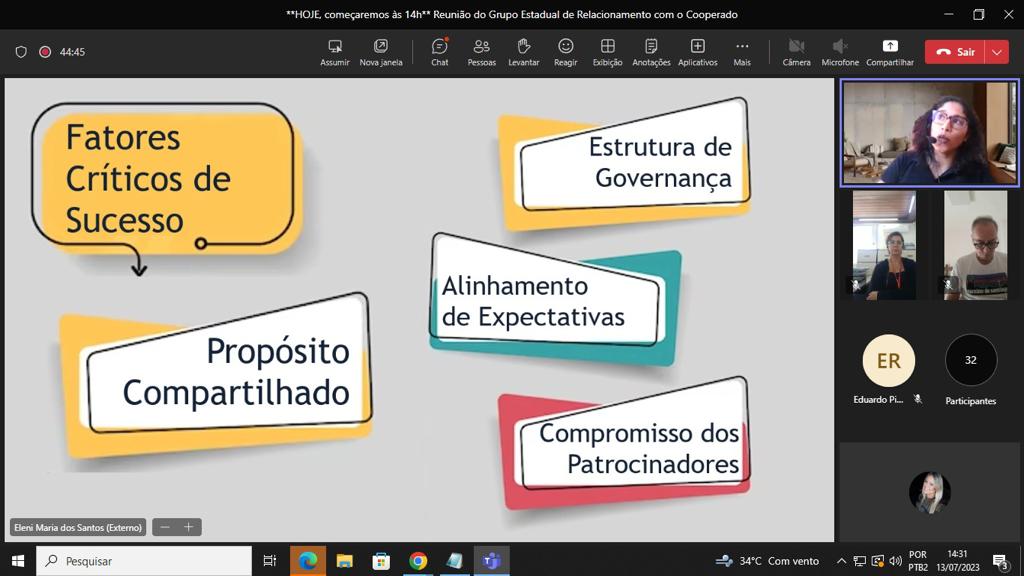Leave the meeting with Sair
This screenshot has width=1024, height=576.
pos(955,52)
